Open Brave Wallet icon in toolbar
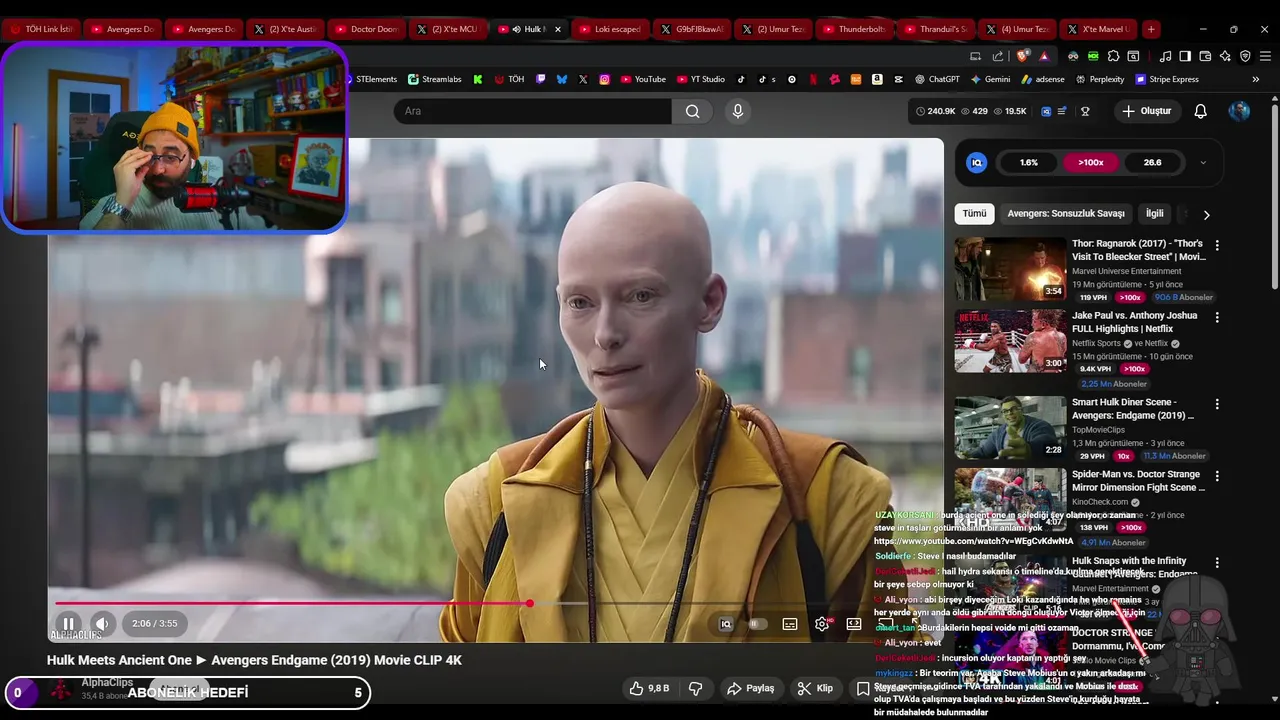This screenshot has width=1280, height=720. (1205, 56)
